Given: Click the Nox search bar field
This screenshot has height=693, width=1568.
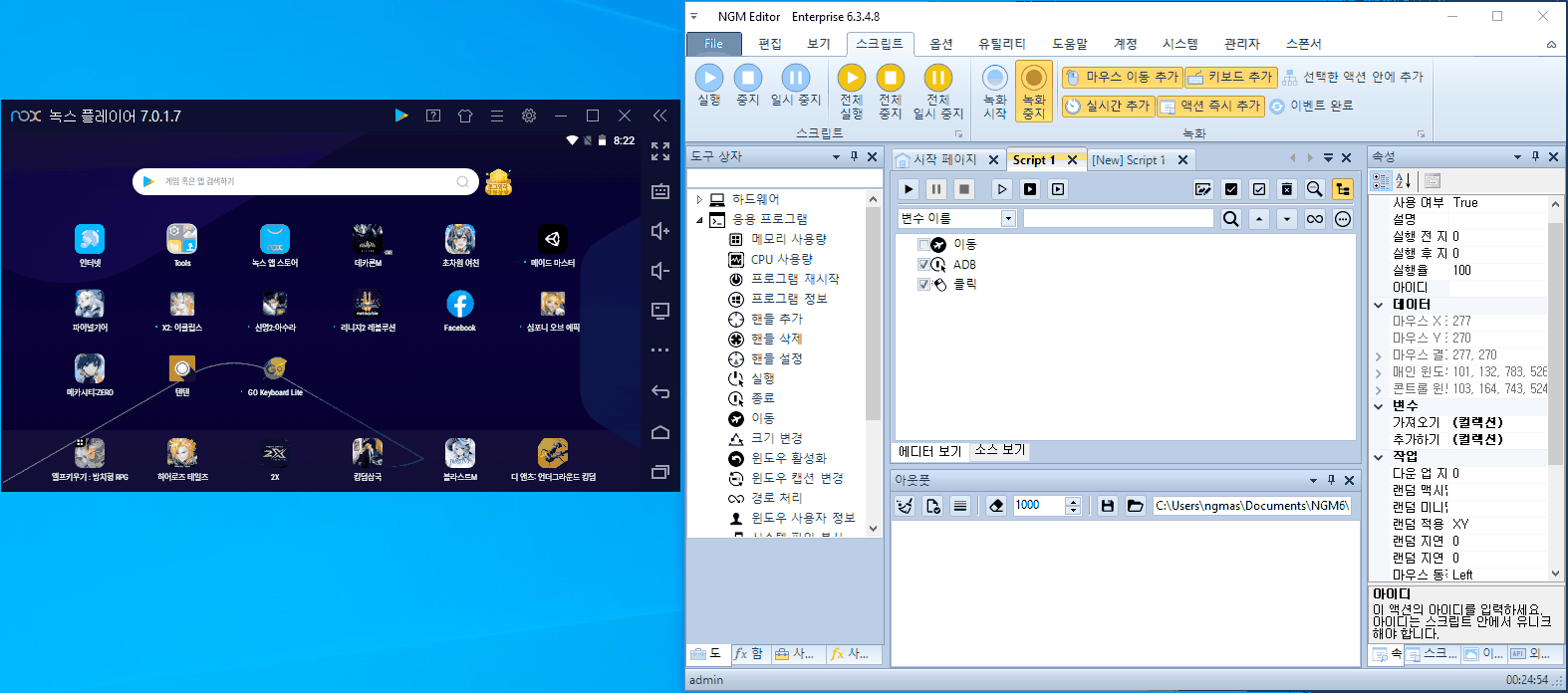Looking at the screenshot, I should 306,181.
